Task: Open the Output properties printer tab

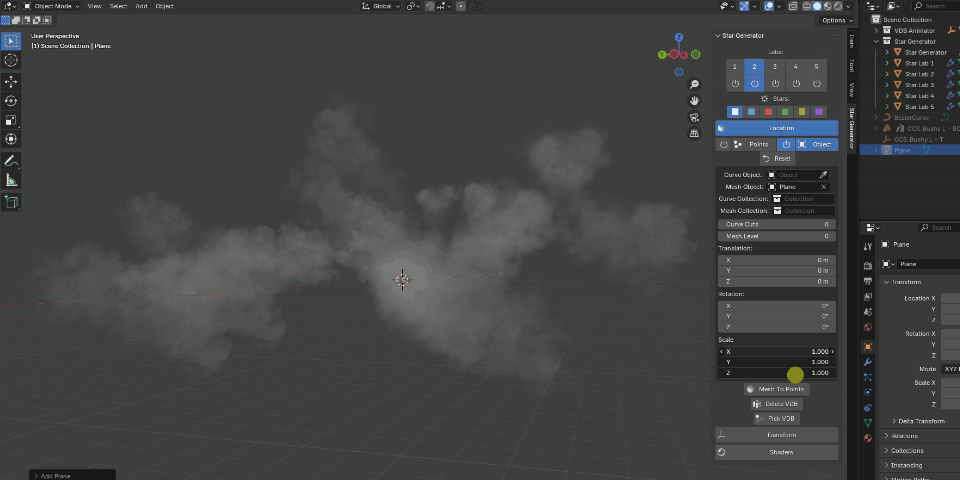Action: pos(868,281)
